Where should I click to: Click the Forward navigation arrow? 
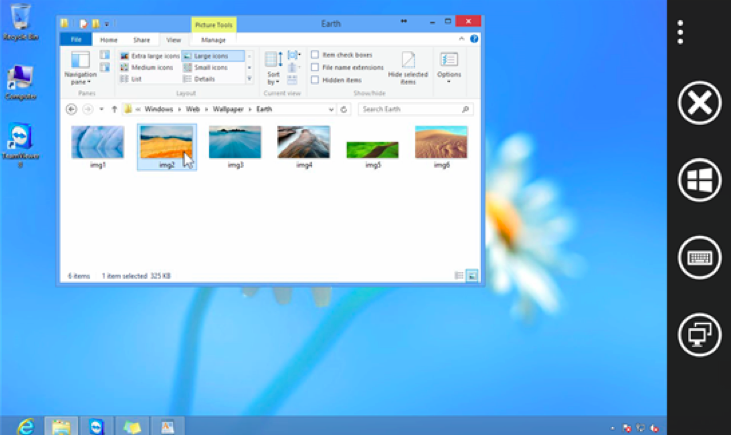click(x=87, y=109)
